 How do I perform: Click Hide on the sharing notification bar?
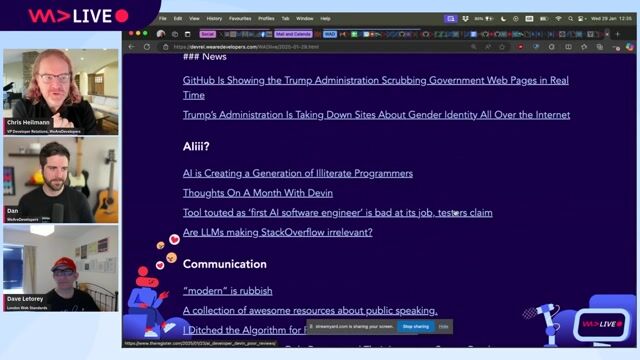pos(443,327)
